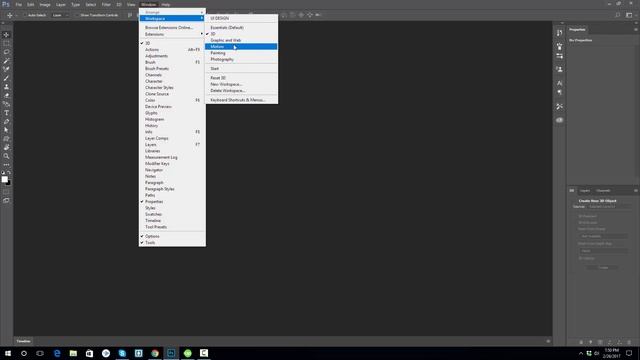Select the Clone Stamp tool

[x=6, y=87]
